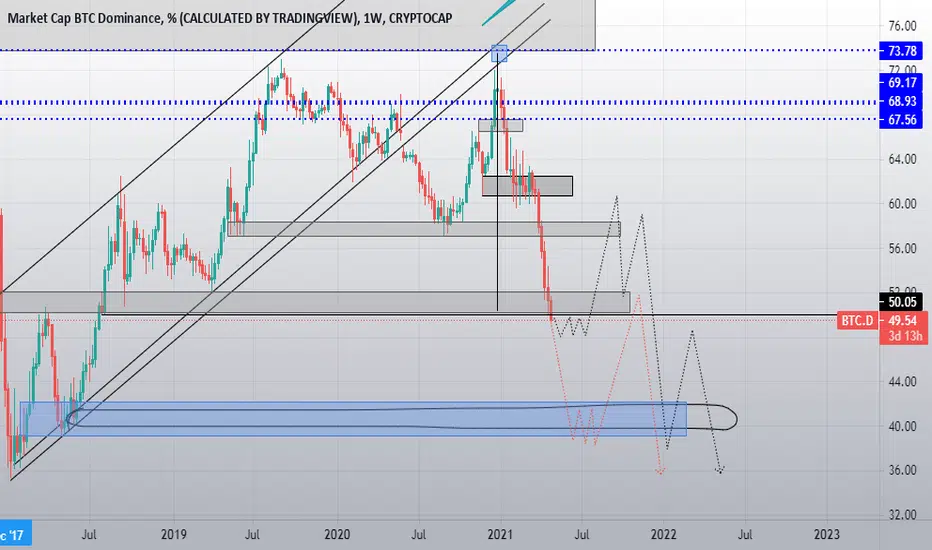Click the 2023 label on time axis
Viewport: 932px width, 550px height.
827,535
